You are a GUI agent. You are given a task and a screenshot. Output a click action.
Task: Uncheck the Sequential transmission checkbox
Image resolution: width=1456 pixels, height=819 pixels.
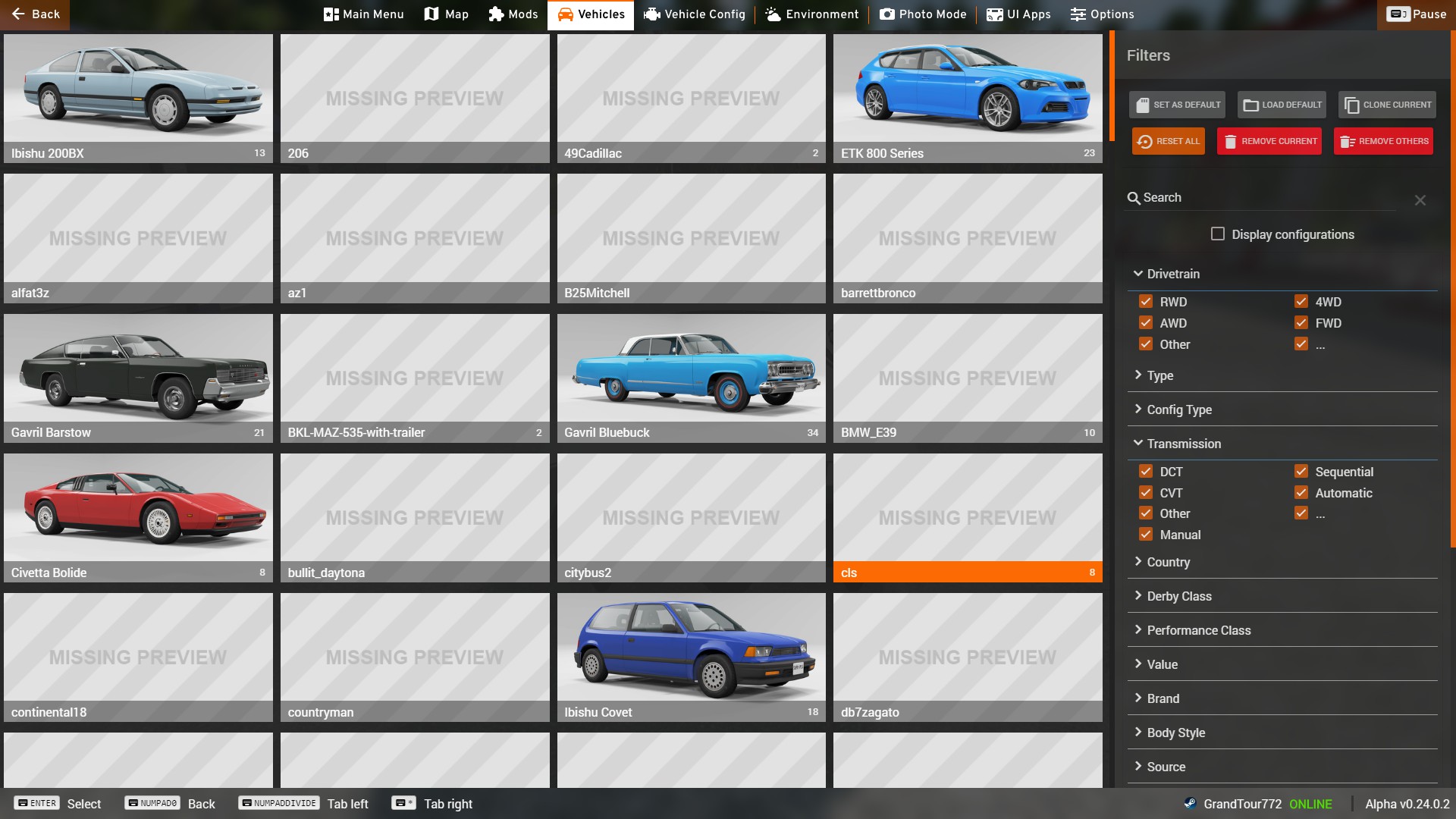(1301, 472)
